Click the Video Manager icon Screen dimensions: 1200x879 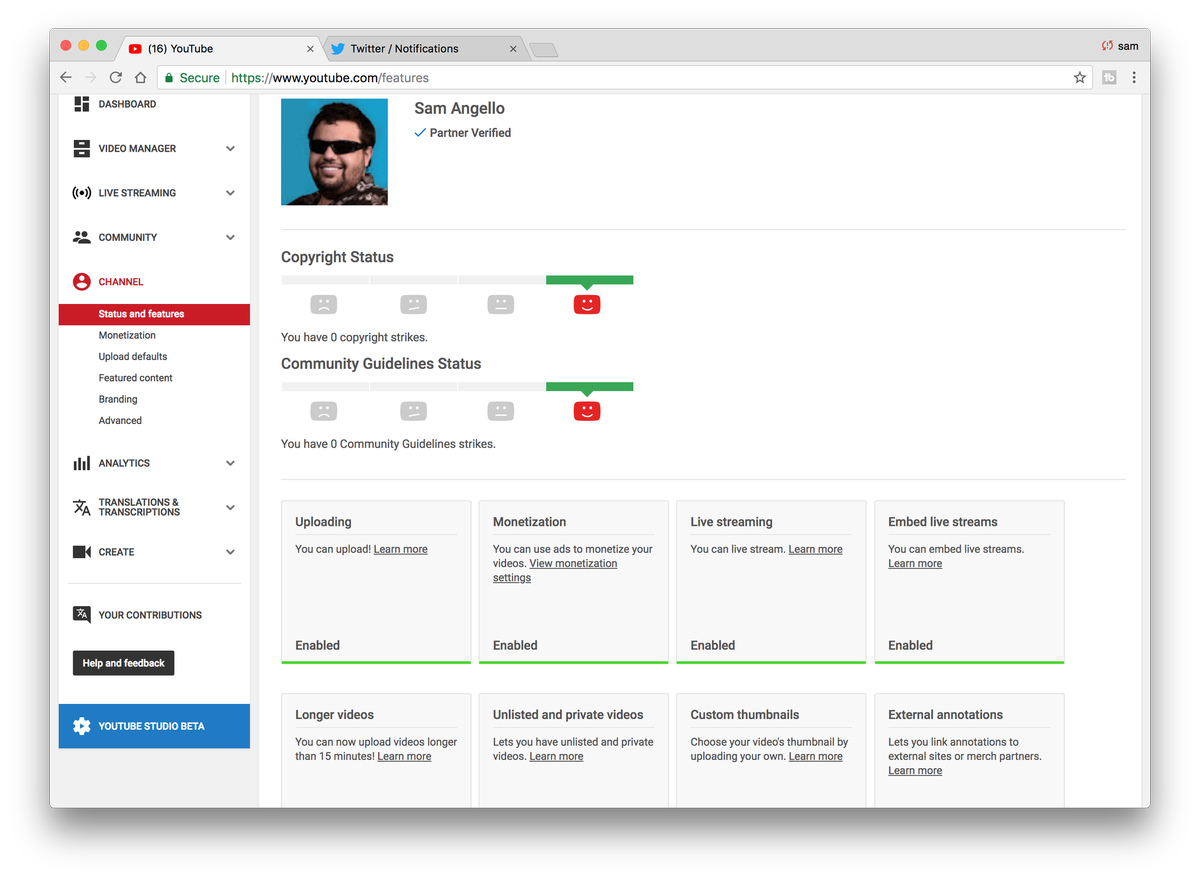pyautogui.click(x=82, y=148)
